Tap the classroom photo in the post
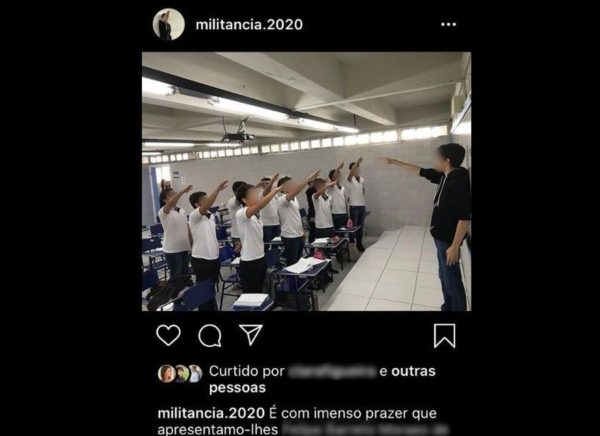Screen dimensions: 600x436 [x=307, y=181]
